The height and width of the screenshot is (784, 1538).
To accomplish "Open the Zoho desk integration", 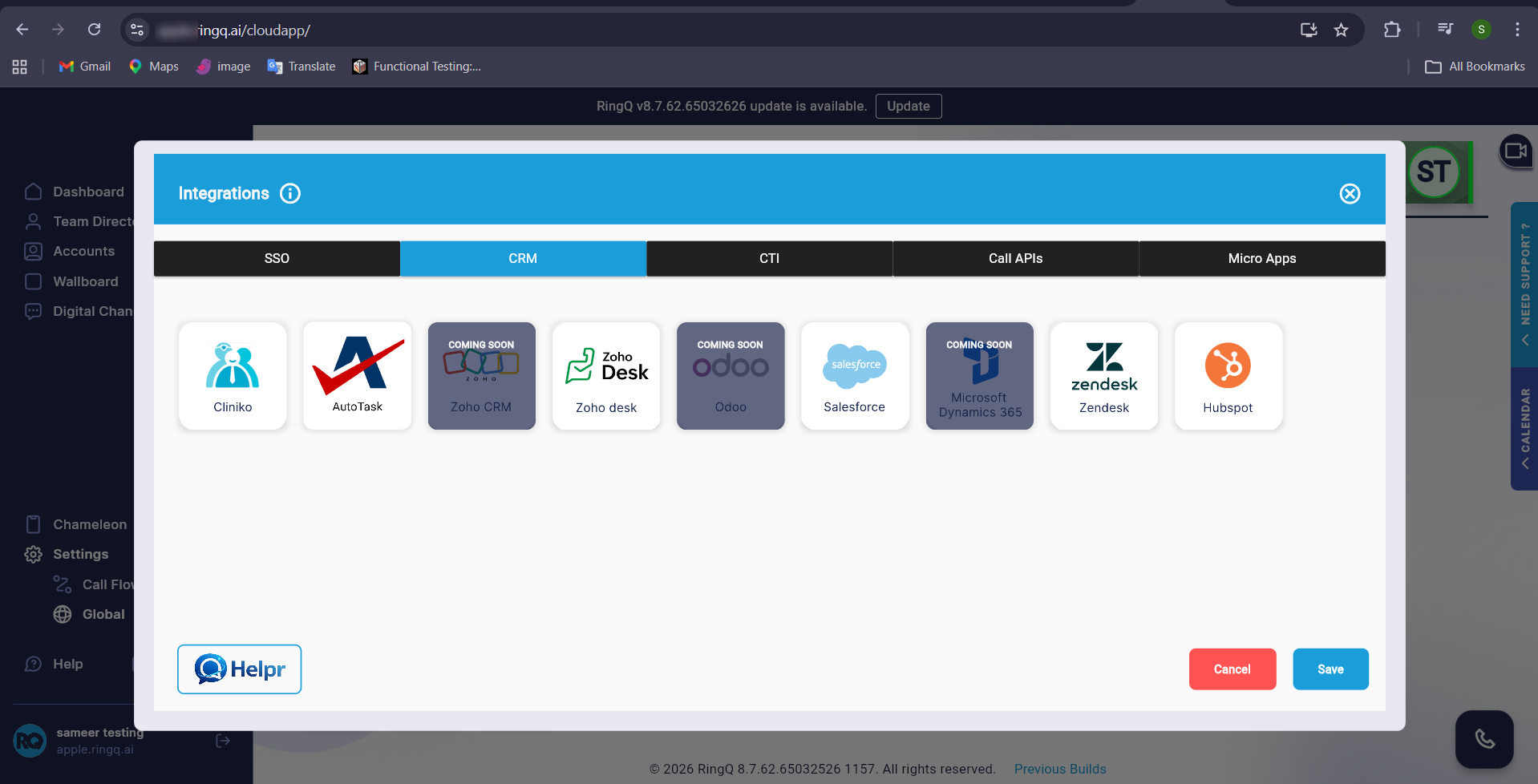I will (x=606, y=376).
